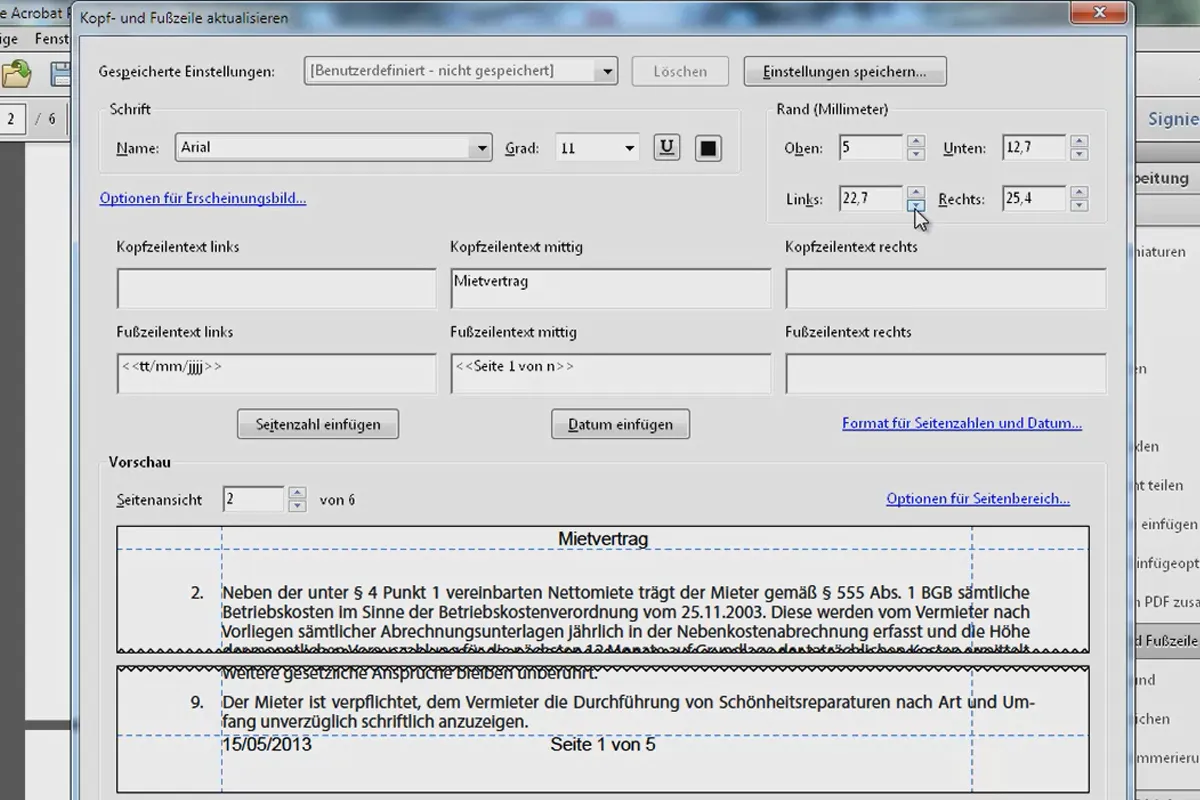Screen dimensions: 1200x800
Task: Click Acrobat page number field showing 2
Action: [x=11, y=119]
